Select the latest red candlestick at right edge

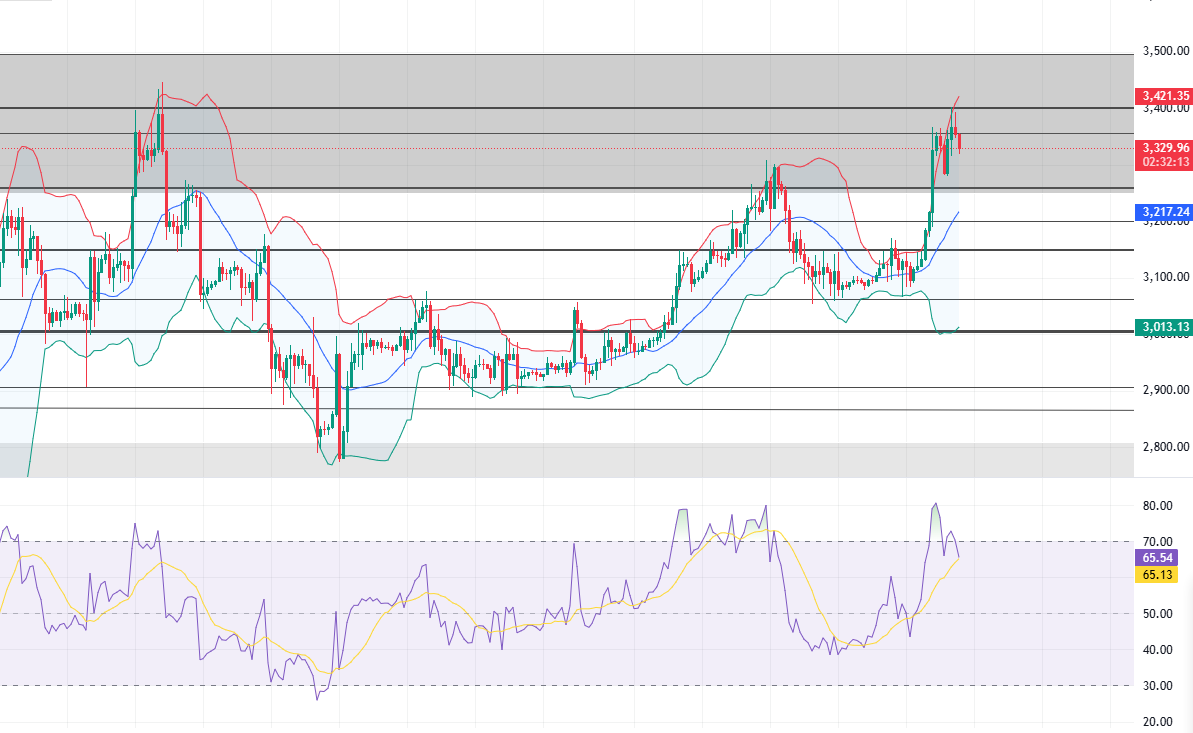click(x=960, y=142)
